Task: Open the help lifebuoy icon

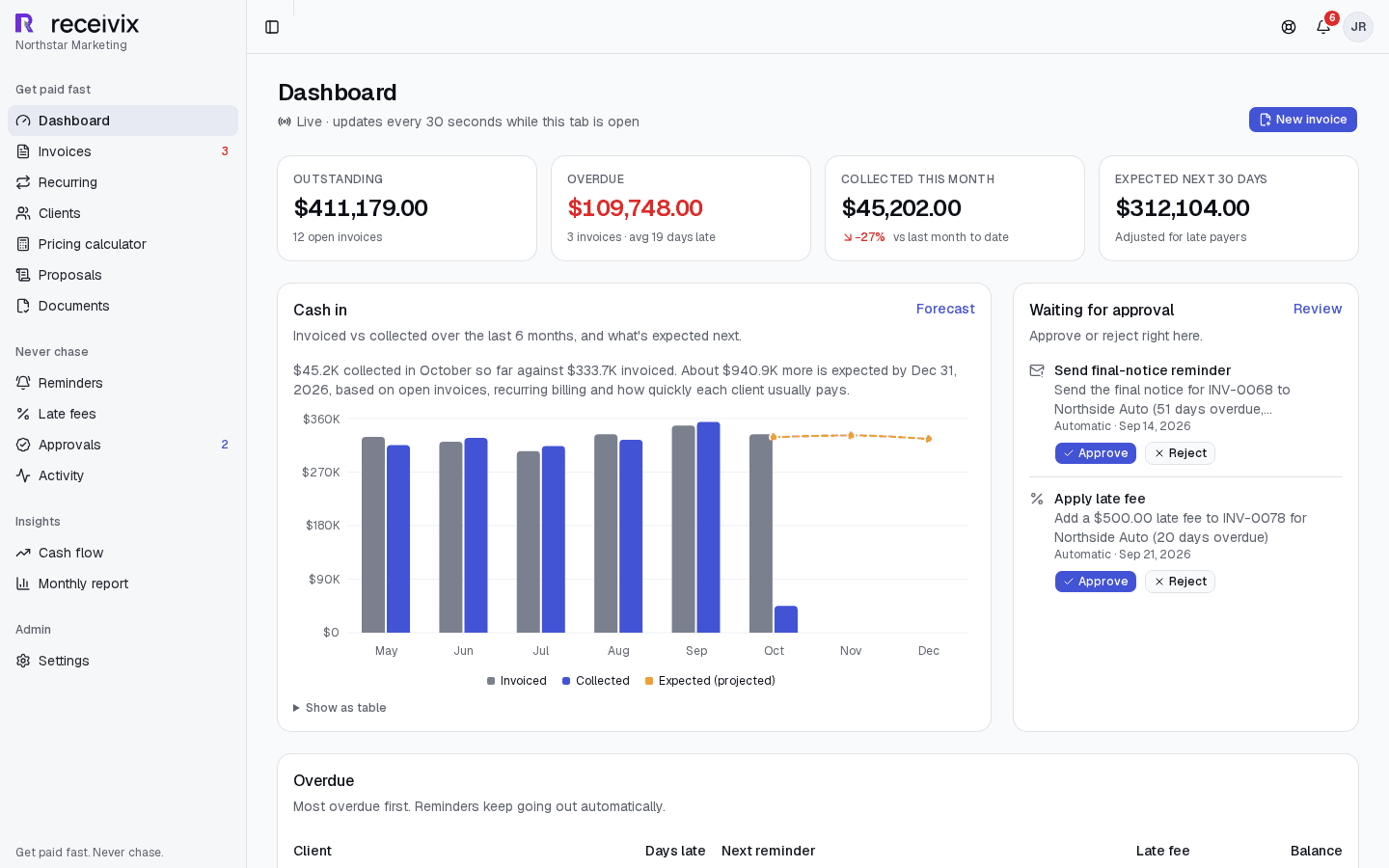Action: (x=1289, y=27)
